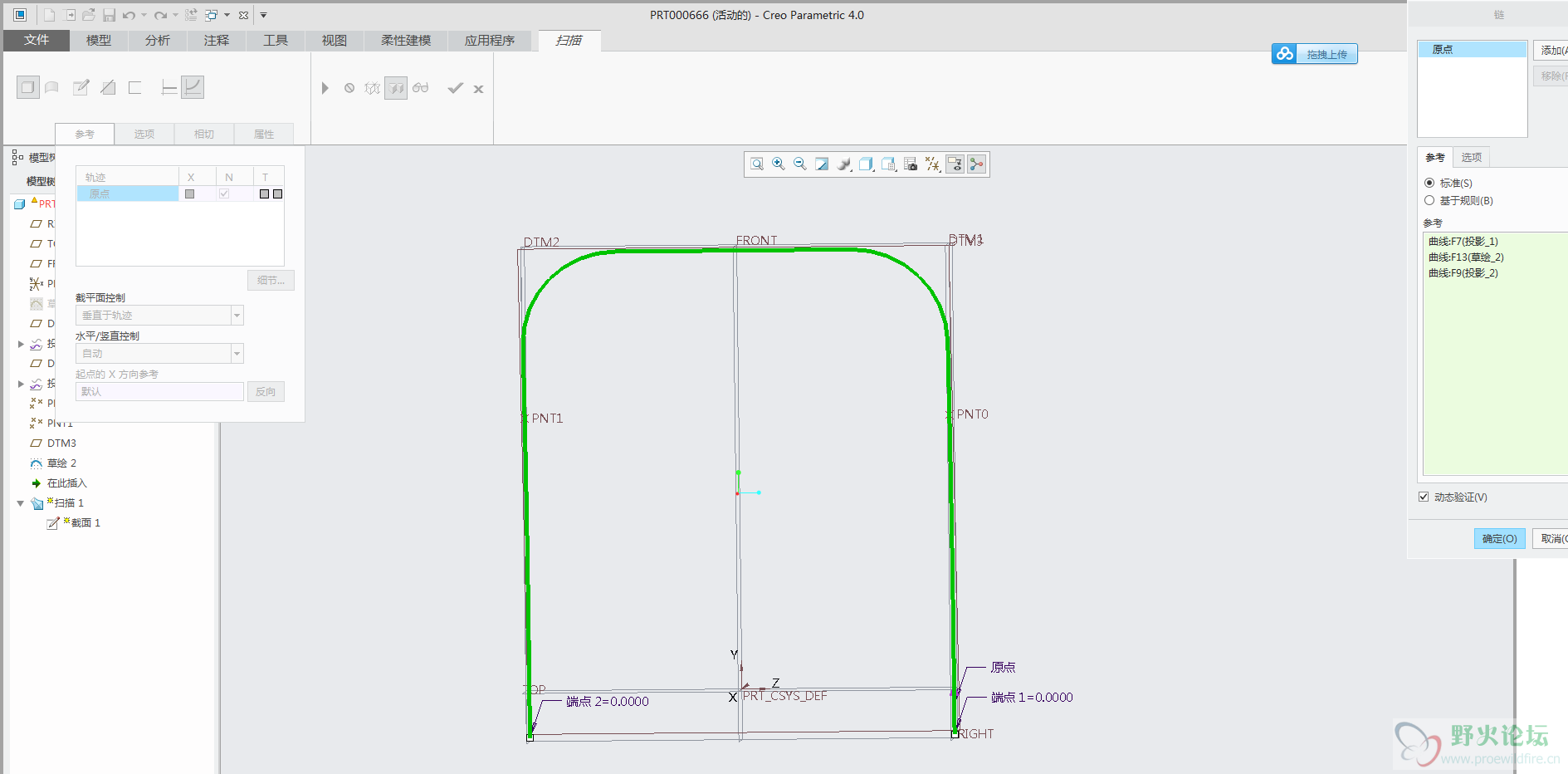
Task: Switch to the 分析 ribbon tab
Action: [x=158, y=40]
